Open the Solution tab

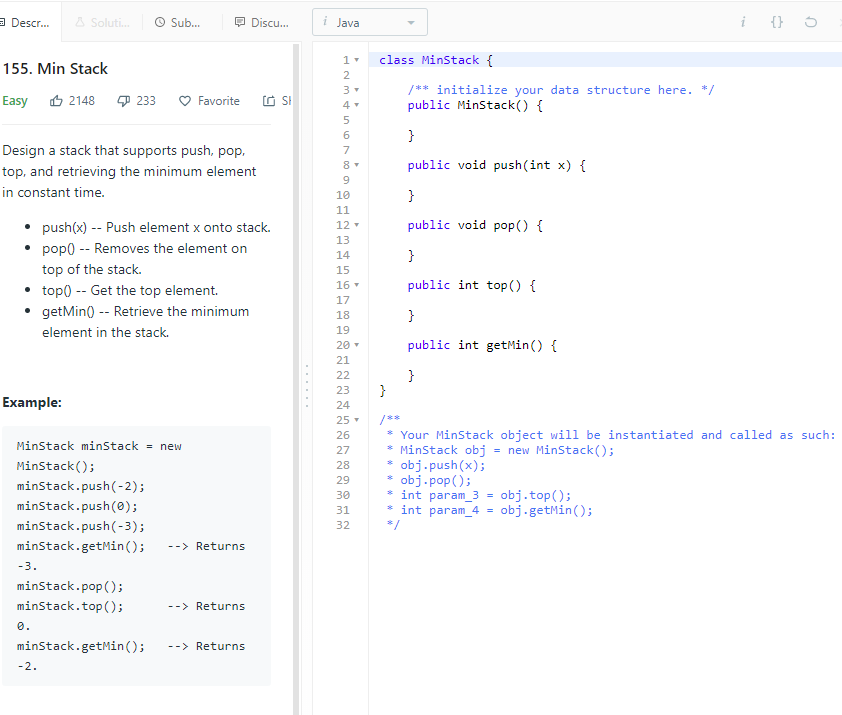point(103,23)
